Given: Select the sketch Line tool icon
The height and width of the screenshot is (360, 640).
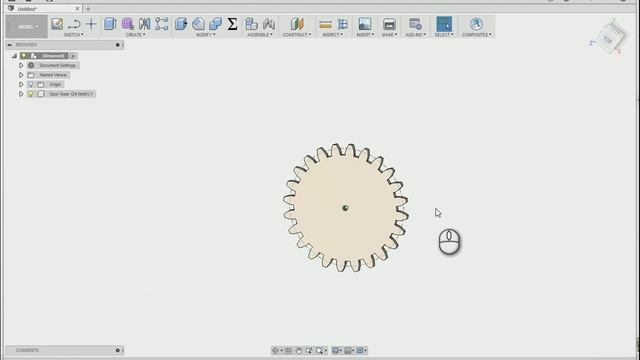Looking at the screenshot, I should pyautogui.click(x=74, y=24).
